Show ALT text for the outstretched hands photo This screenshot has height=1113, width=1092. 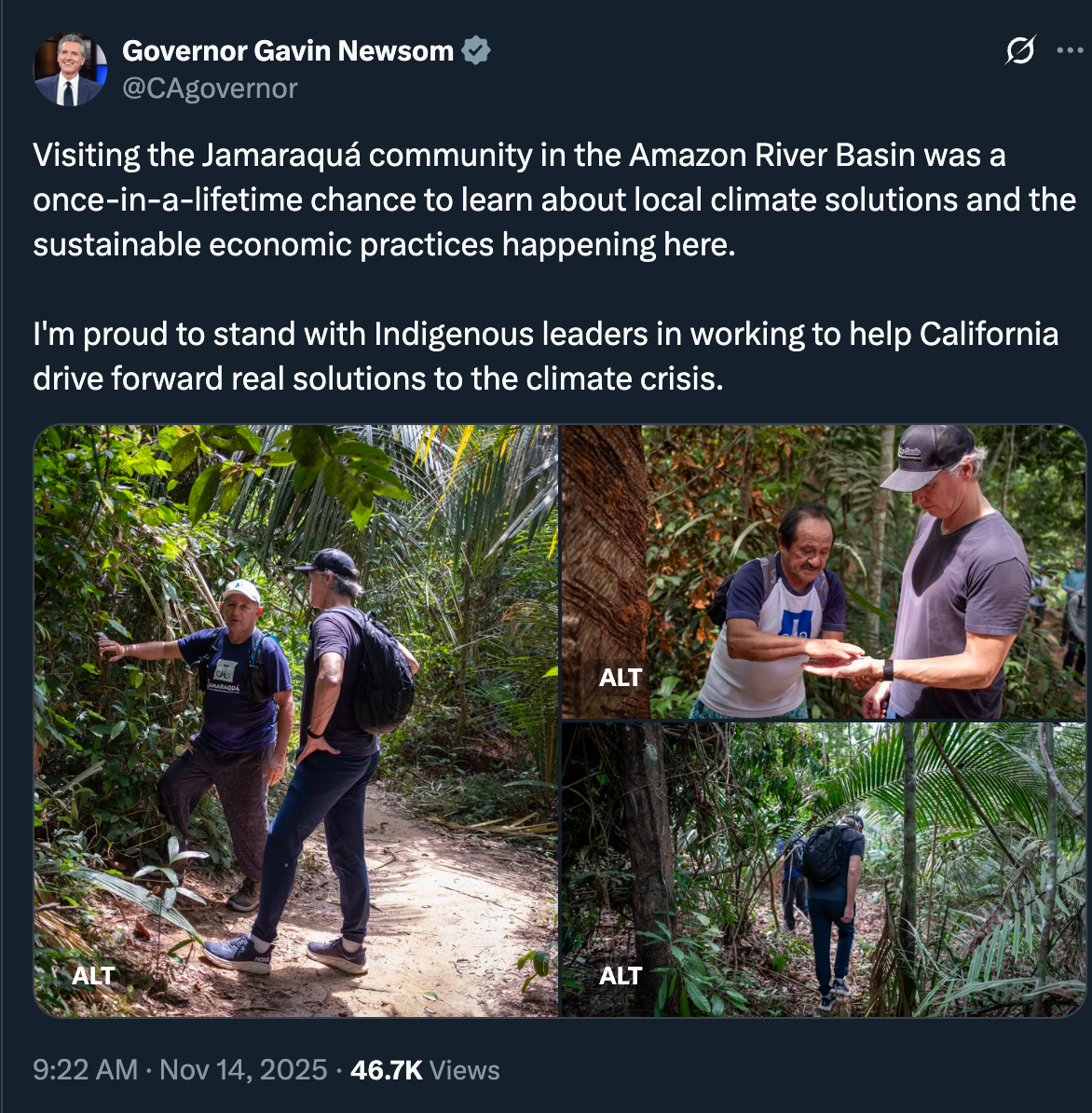click(x=621, y=678)
